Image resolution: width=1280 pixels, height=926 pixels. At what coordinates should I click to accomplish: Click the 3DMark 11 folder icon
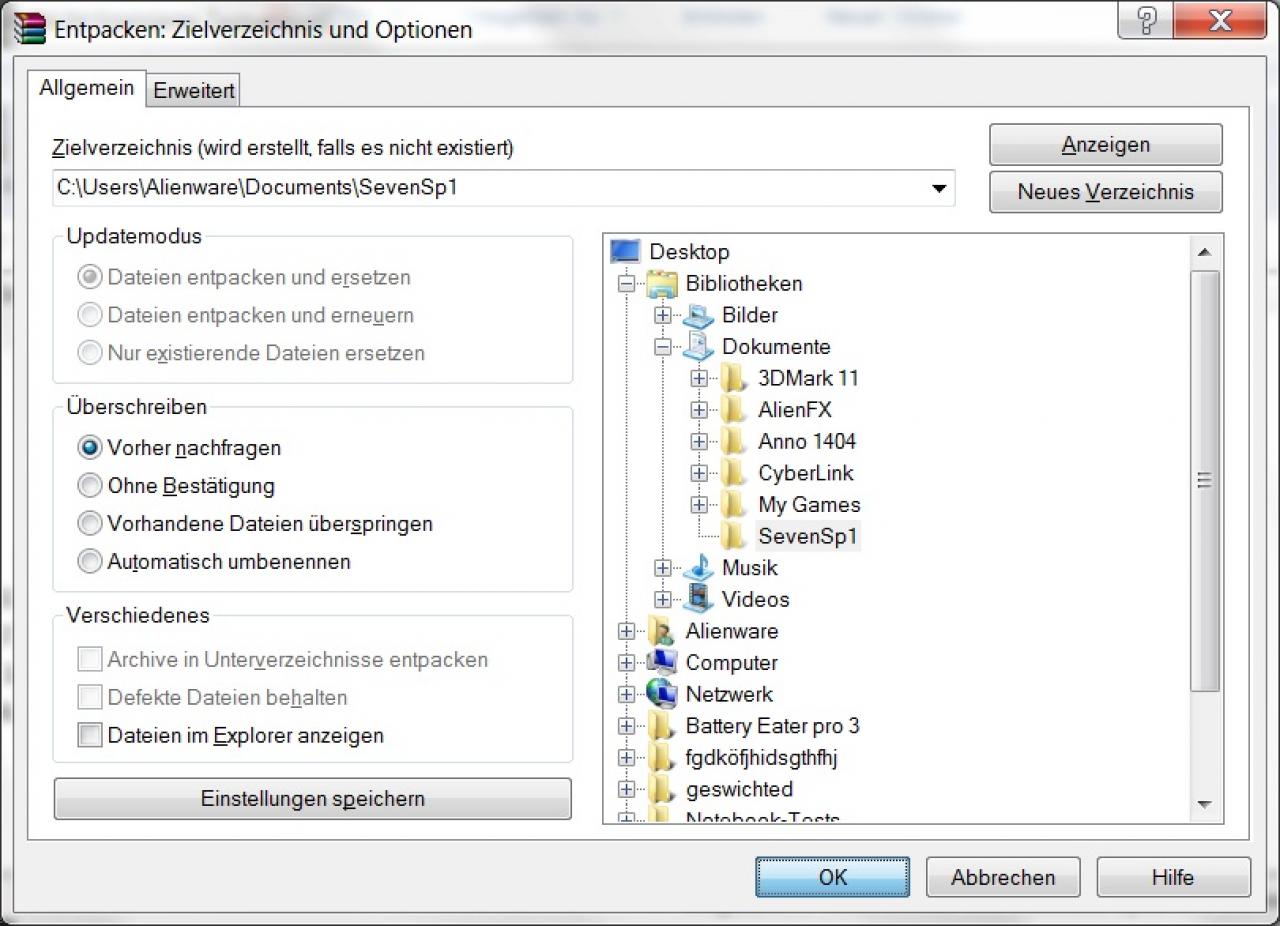[734, 378]
